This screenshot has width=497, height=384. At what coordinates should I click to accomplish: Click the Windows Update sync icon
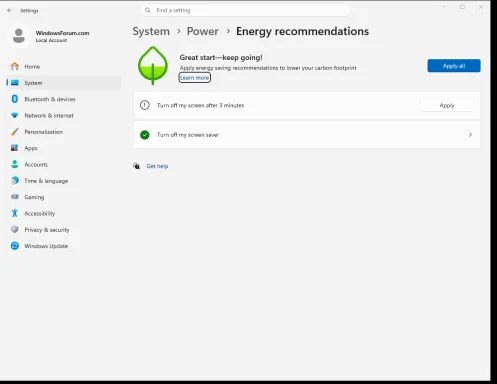(x=15, y=246)
